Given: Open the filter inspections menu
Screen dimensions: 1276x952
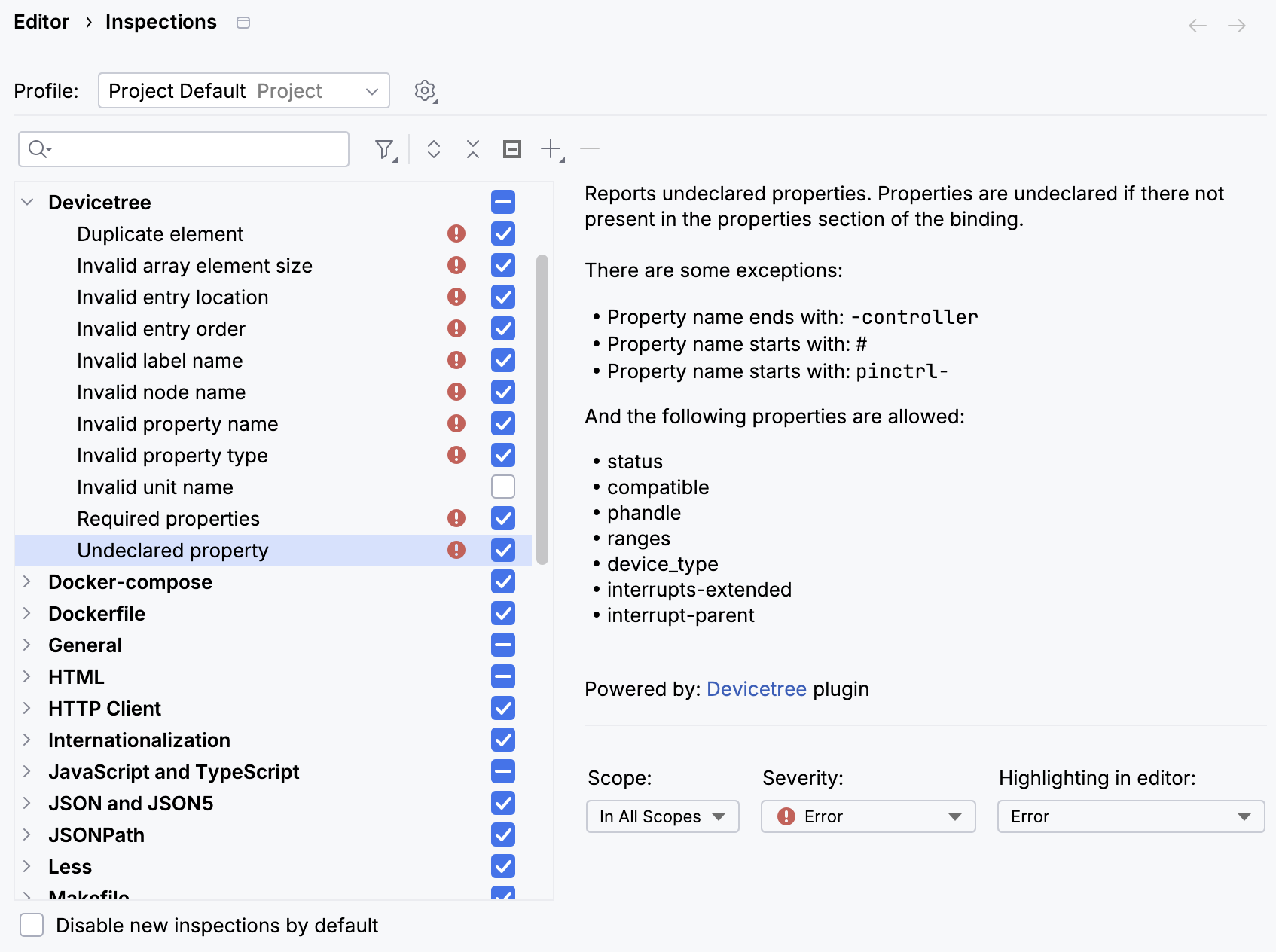Looking at the screenshot, I should pyautogui.click(x=385, y=148).
